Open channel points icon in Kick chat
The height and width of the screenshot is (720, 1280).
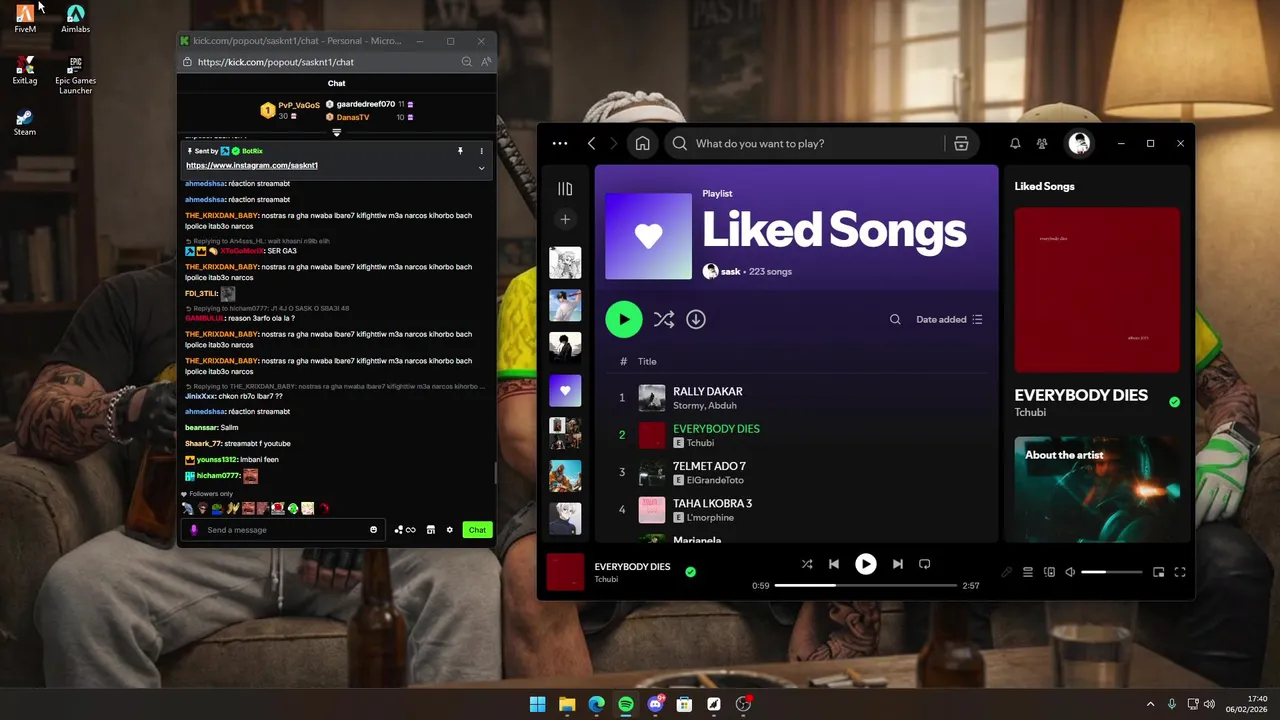(405, 530)
